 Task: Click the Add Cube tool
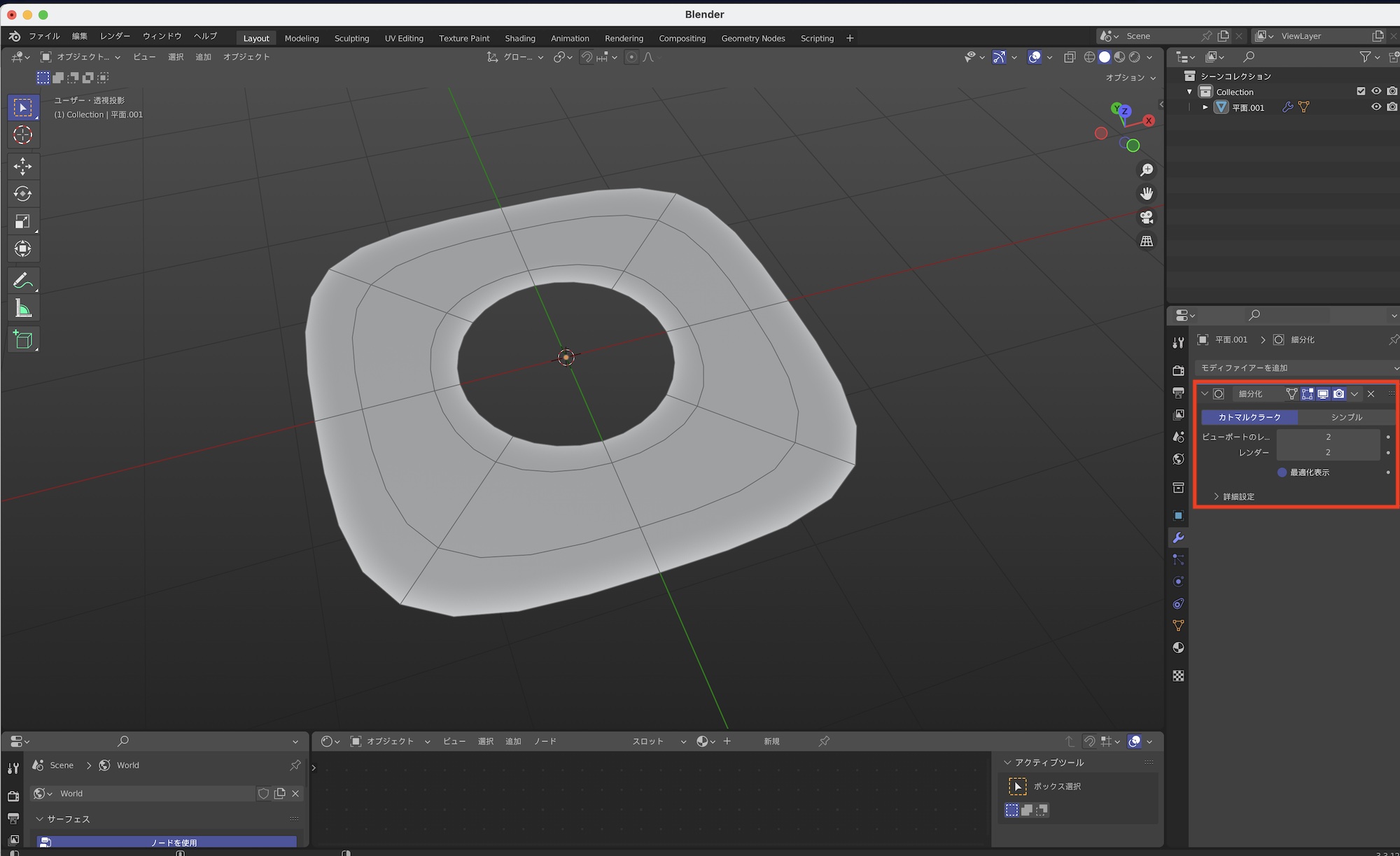pyautogui.click(x=22, y=339)
